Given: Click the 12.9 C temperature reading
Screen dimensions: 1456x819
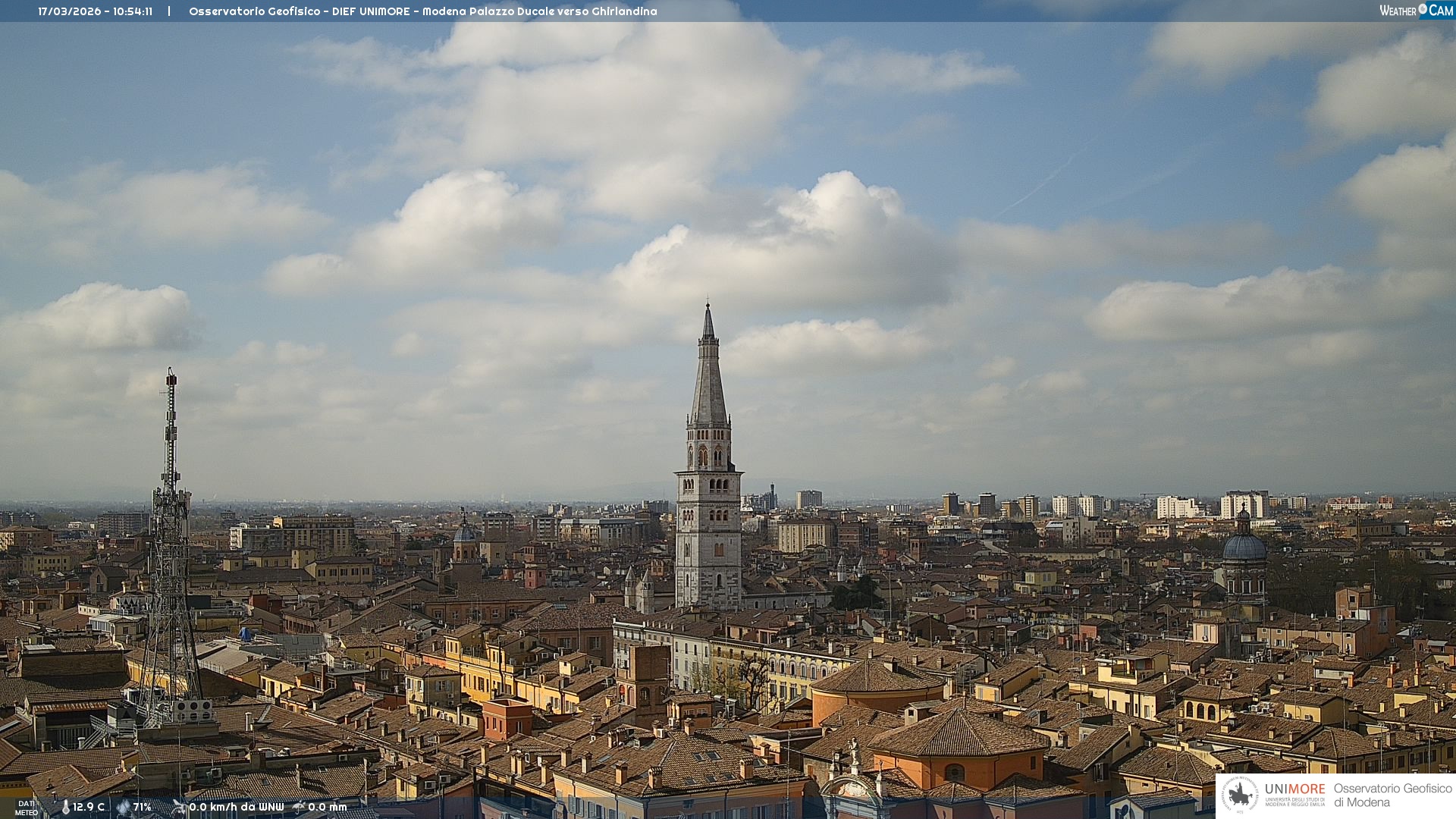Looking at the screenshot, I should pyautogui.click(x=89, y=807).
